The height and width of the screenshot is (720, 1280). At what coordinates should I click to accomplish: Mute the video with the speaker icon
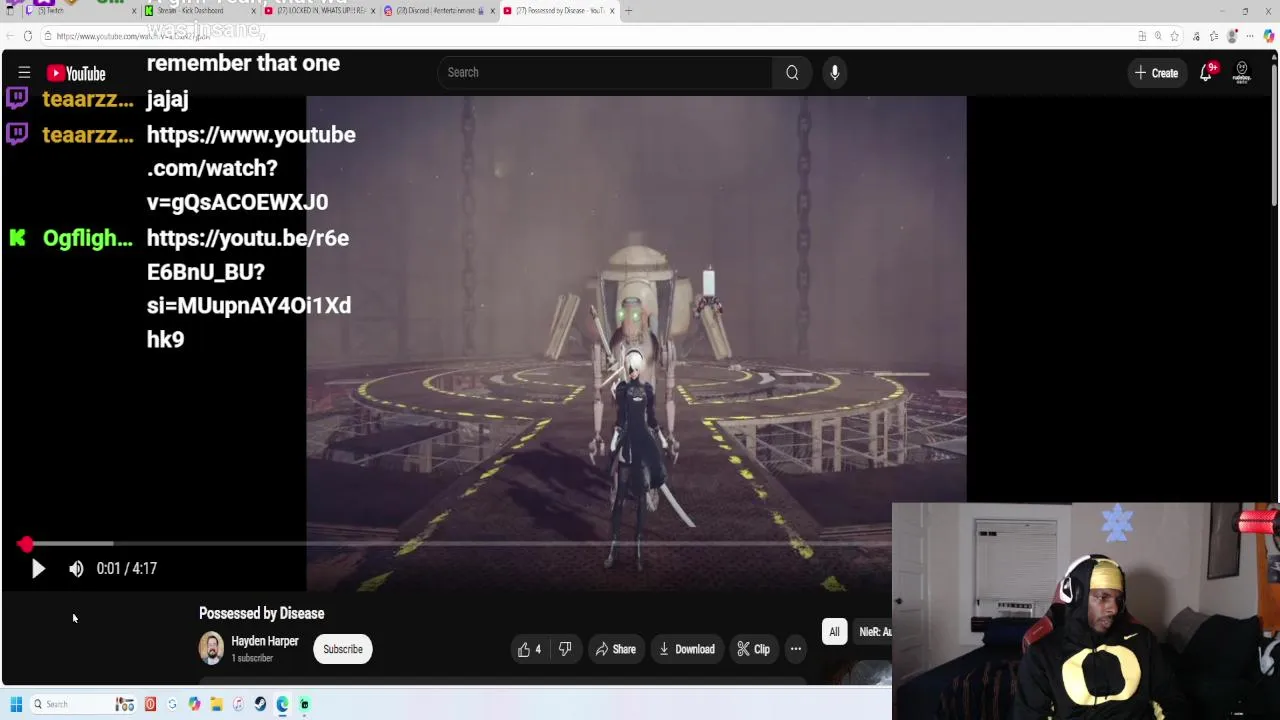(76, 568)
